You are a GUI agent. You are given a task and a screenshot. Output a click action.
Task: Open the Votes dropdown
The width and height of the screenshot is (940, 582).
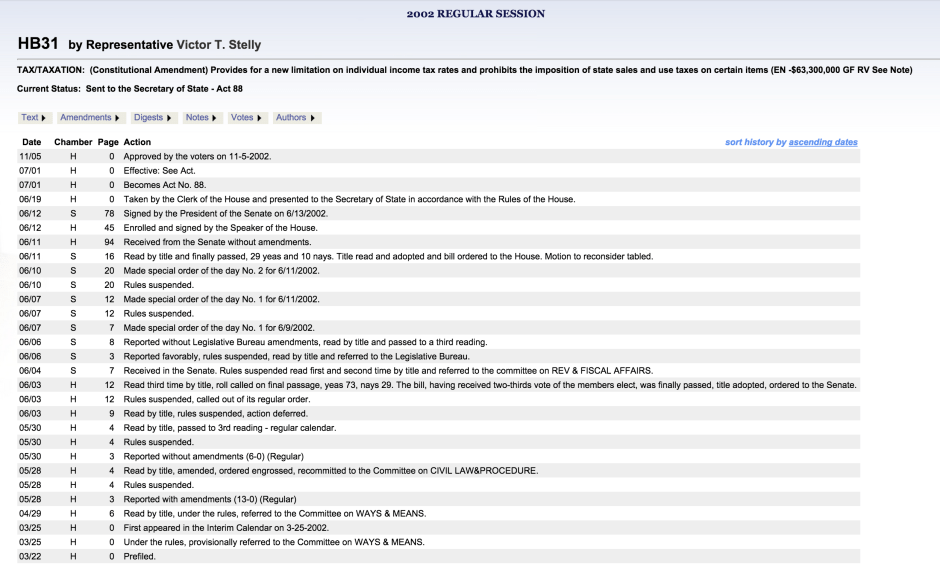point(246,117)
